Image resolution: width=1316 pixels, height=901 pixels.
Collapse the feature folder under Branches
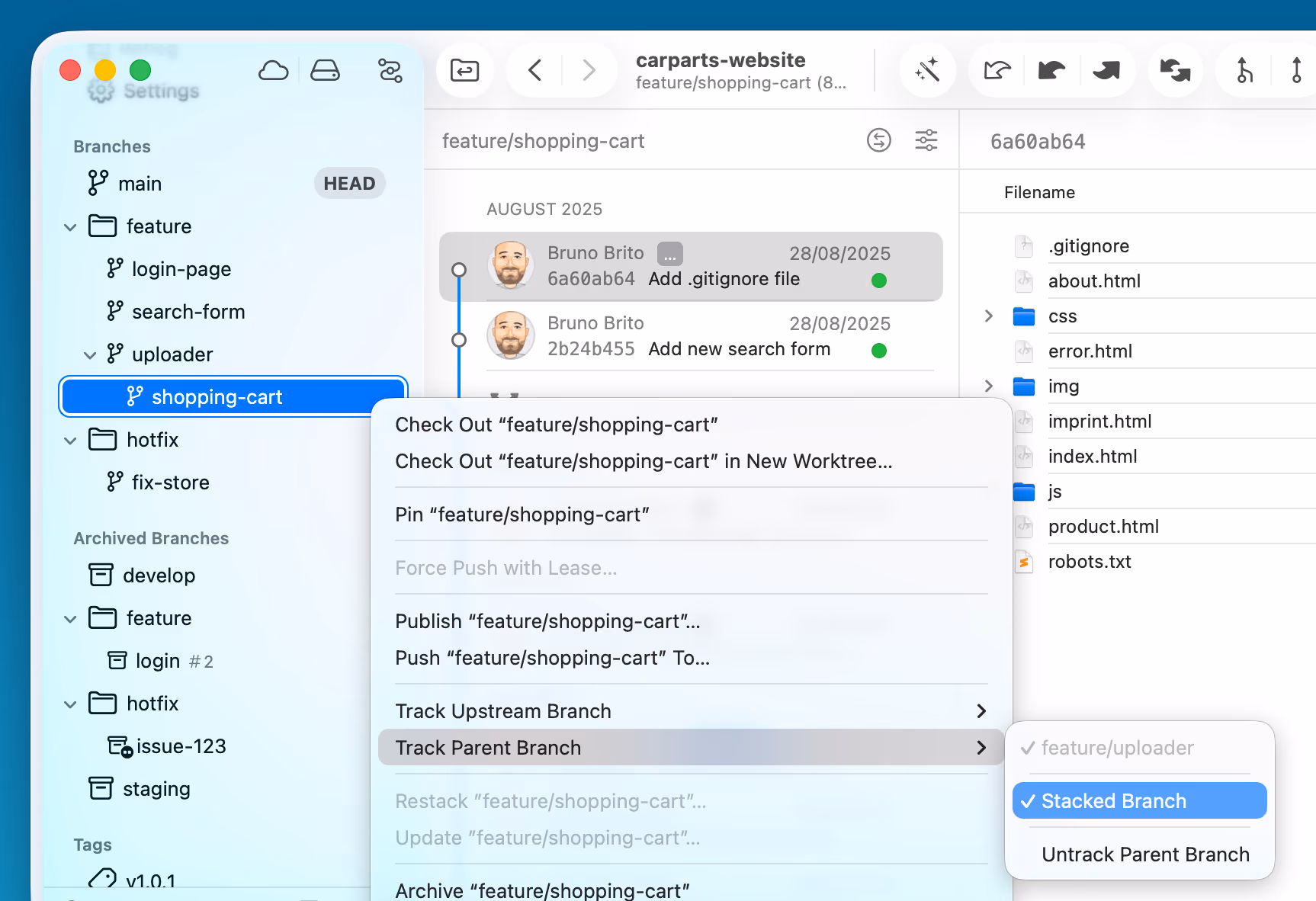70,227
